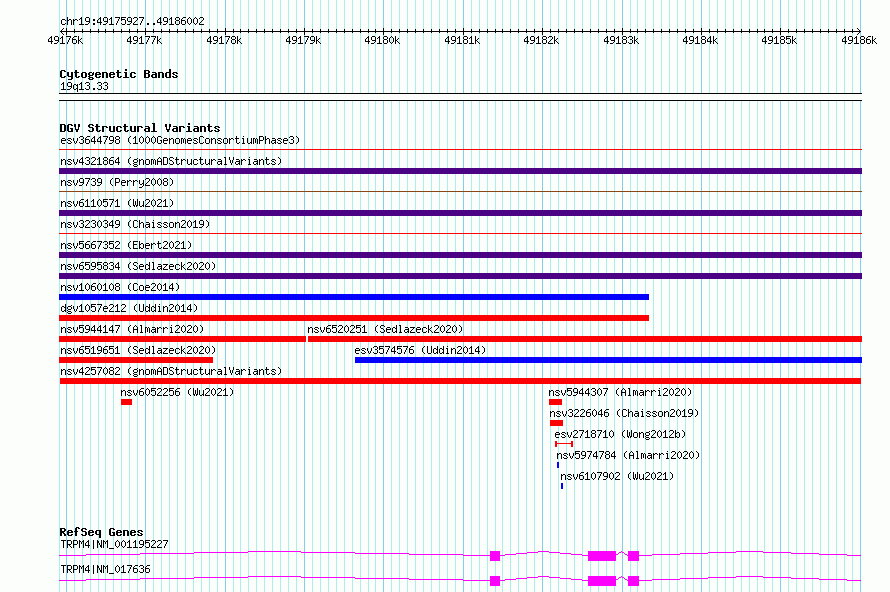Click the red dgv1057e212 (Uddin2014) bar
The image size is (890, 592).
coord(354,318)
